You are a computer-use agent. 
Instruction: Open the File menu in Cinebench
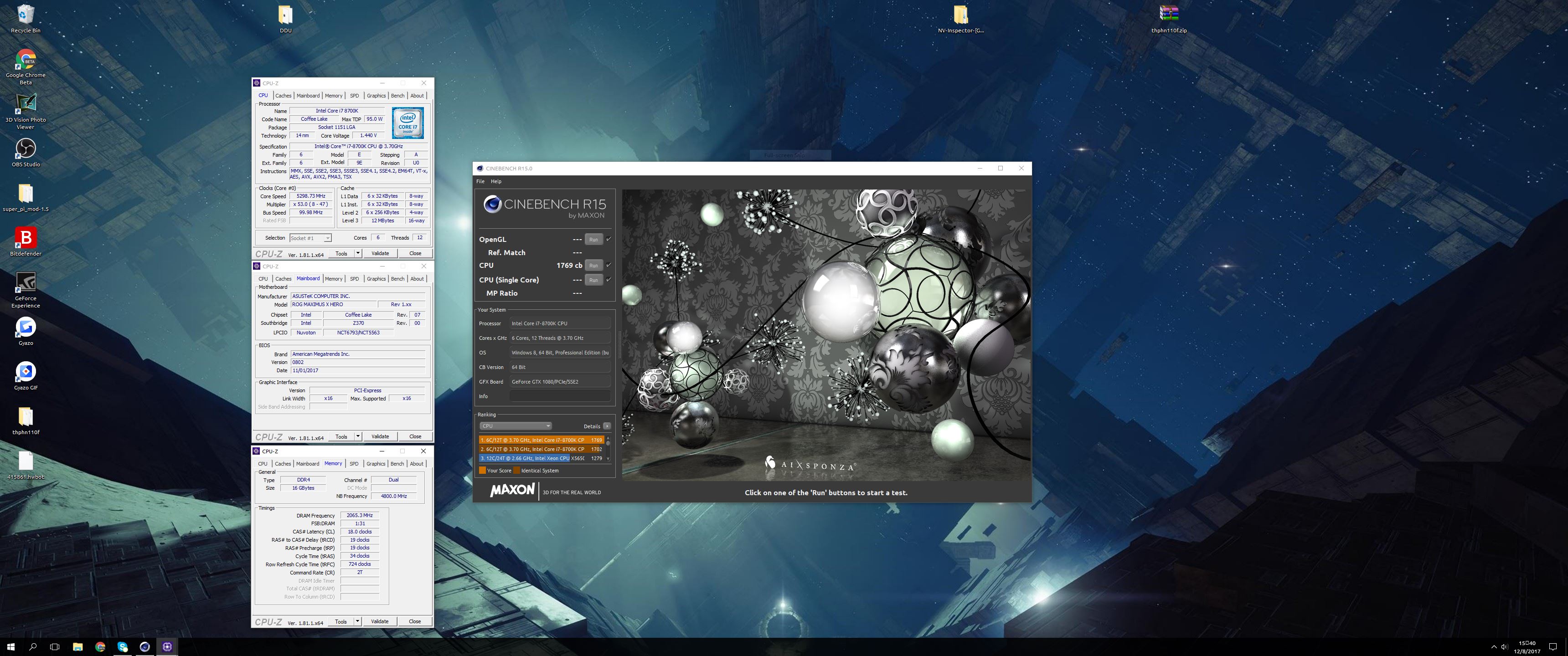pos(480,181)
